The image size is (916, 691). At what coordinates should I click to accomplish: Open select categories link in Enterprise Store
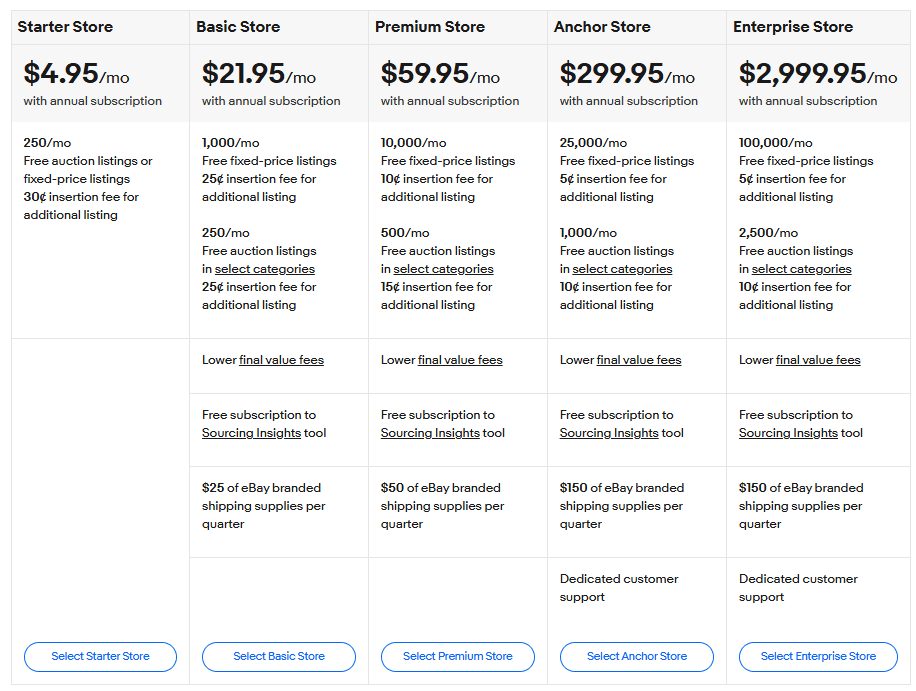click(801, 269)
